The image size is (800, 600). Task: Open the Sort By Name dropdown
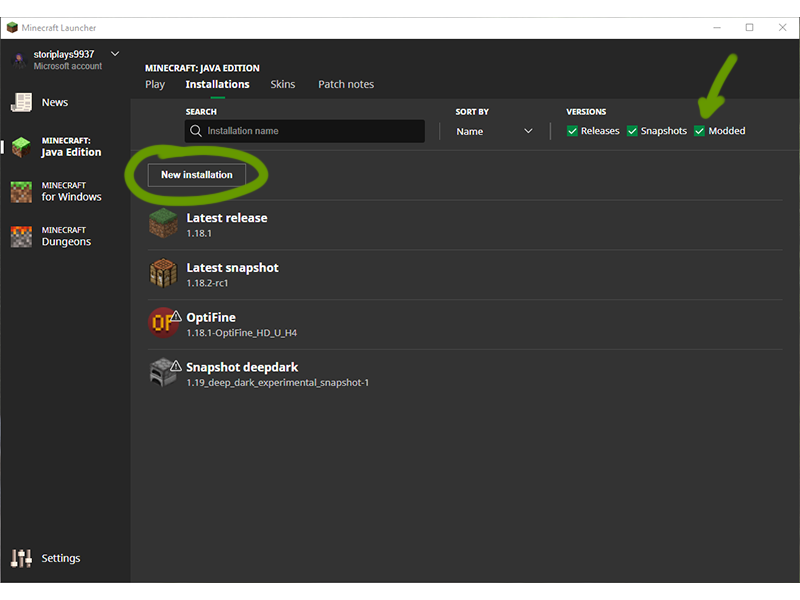[494, 131]
